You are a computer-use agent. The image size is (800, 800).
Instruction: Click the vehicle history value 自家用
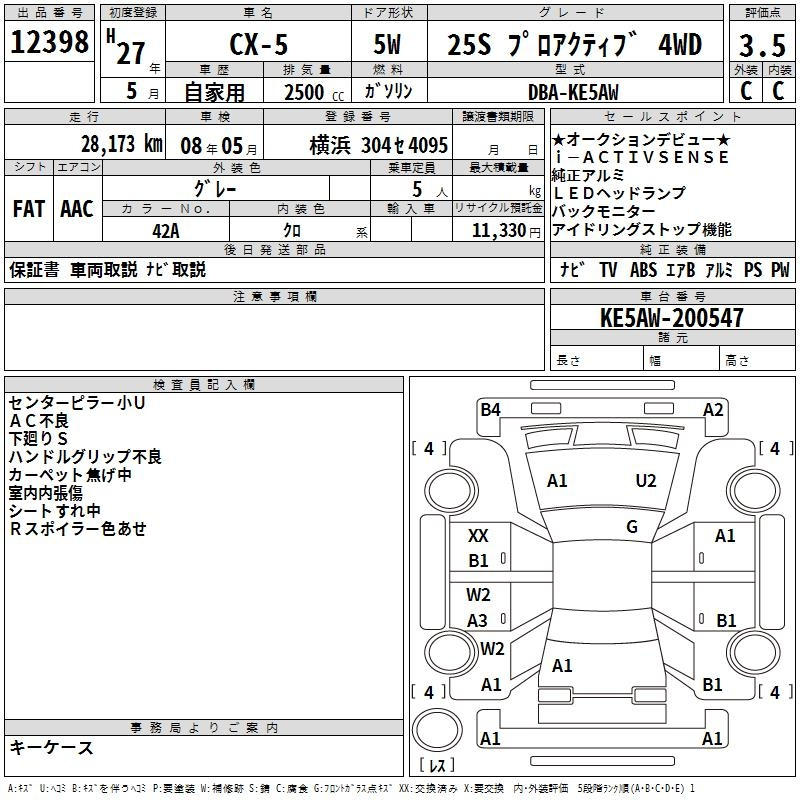214,92
